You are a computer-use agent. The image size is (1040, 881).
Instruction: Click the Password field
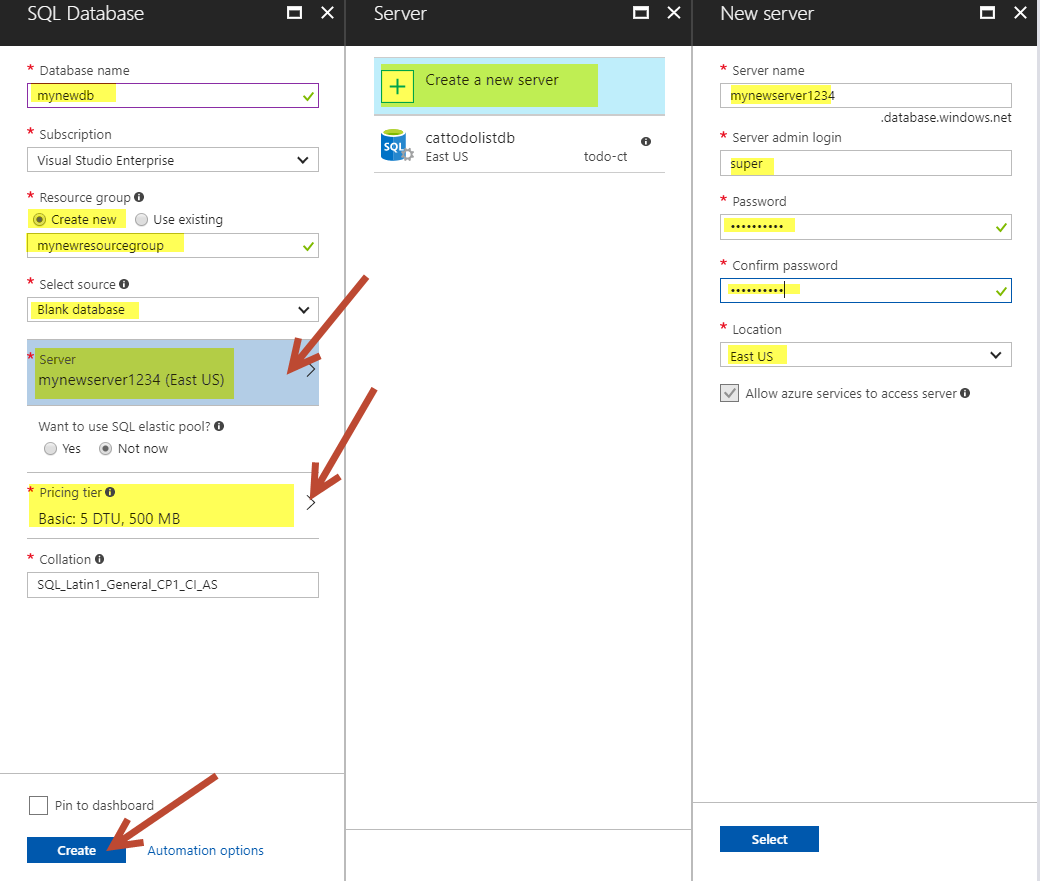(866, 227)
